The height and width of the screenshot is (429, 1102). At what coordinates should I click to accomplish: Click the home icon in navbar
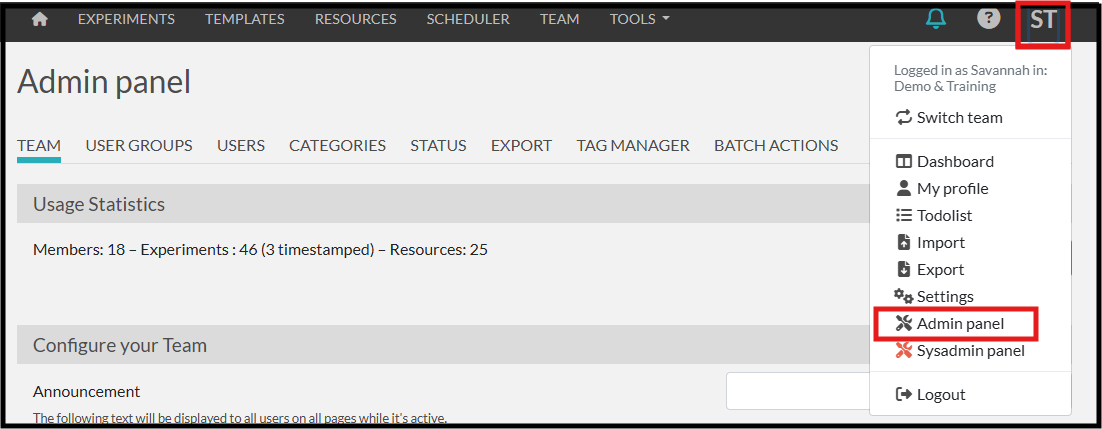pyautogui.click(x=40, y=19)
